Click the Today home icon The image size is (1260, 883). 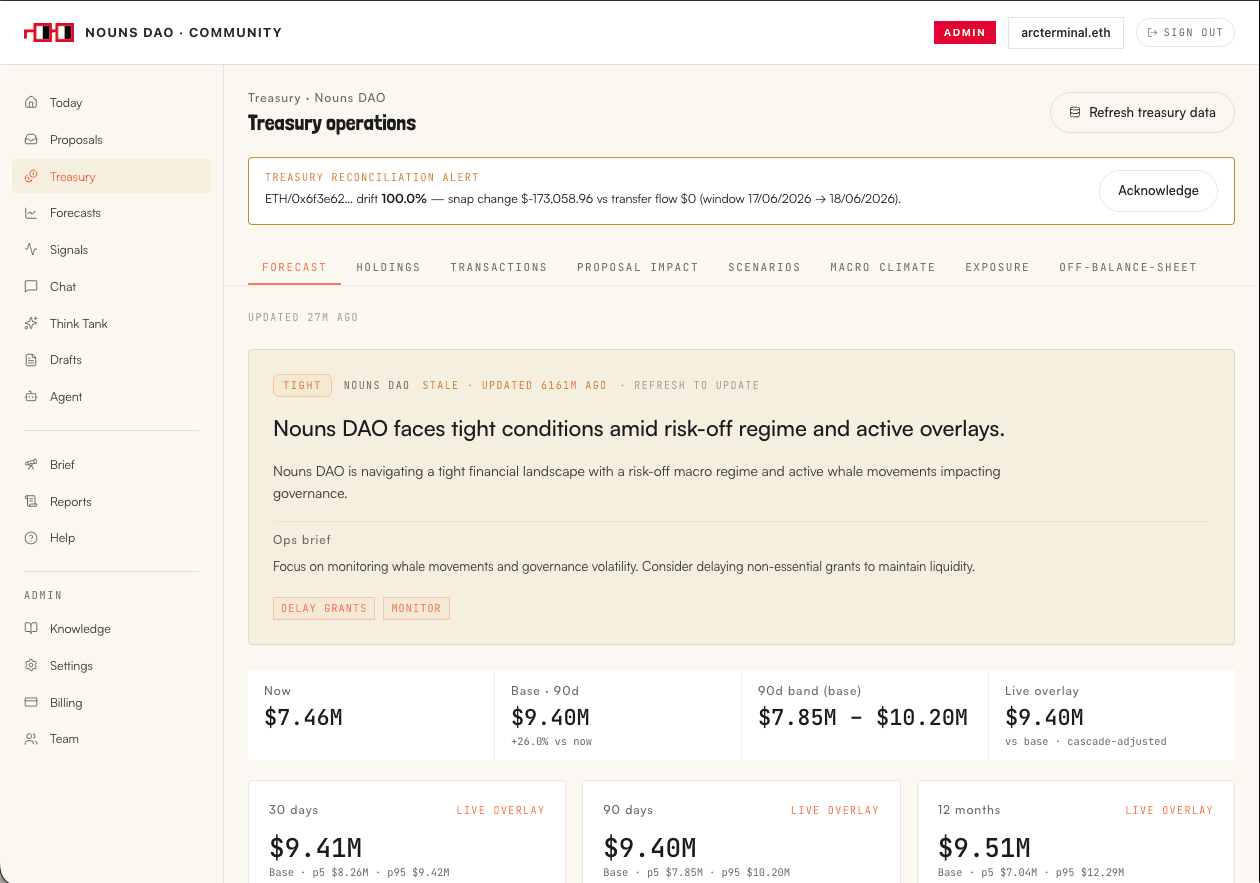pyautogui.click(x=31, y=103)
